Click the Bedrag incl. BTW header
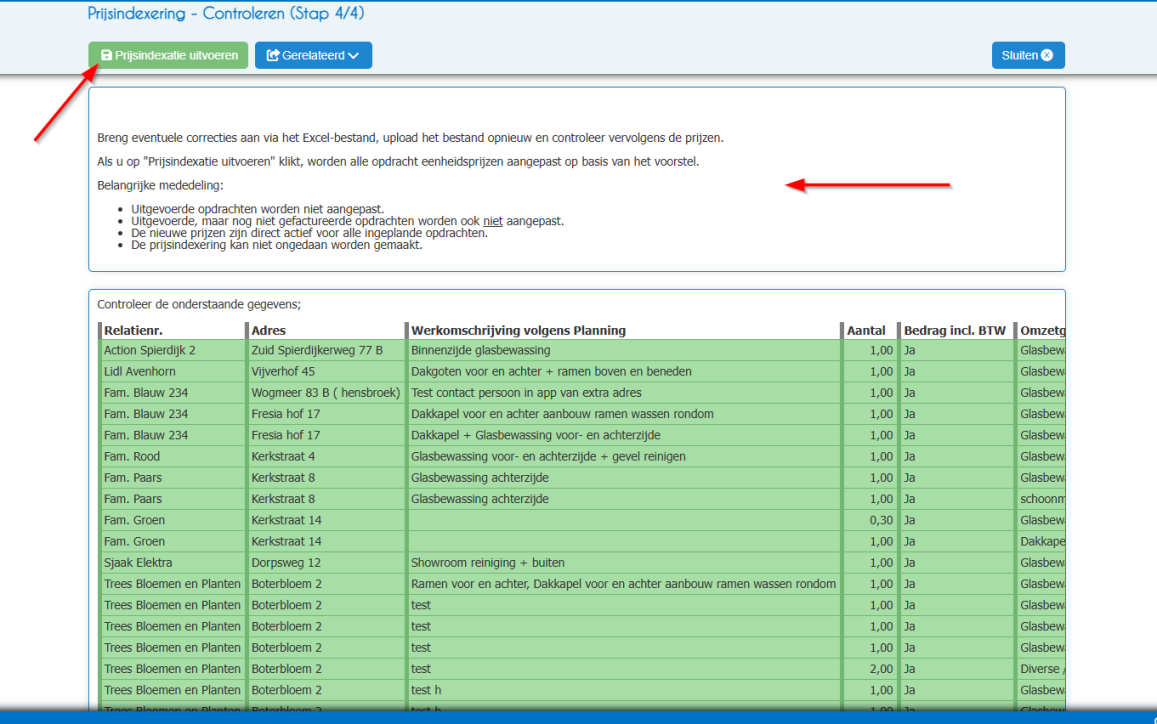The height and width of the screenshot is (724, 1157). [956, 331]
